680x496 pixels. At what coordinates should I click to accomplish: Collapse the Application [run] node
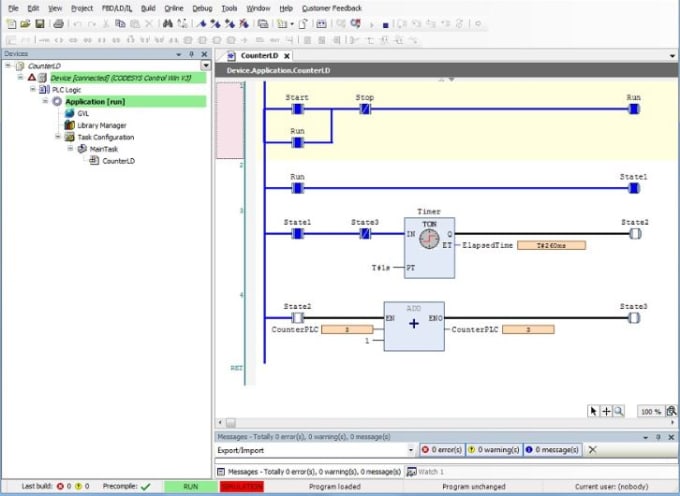point(45,101)
